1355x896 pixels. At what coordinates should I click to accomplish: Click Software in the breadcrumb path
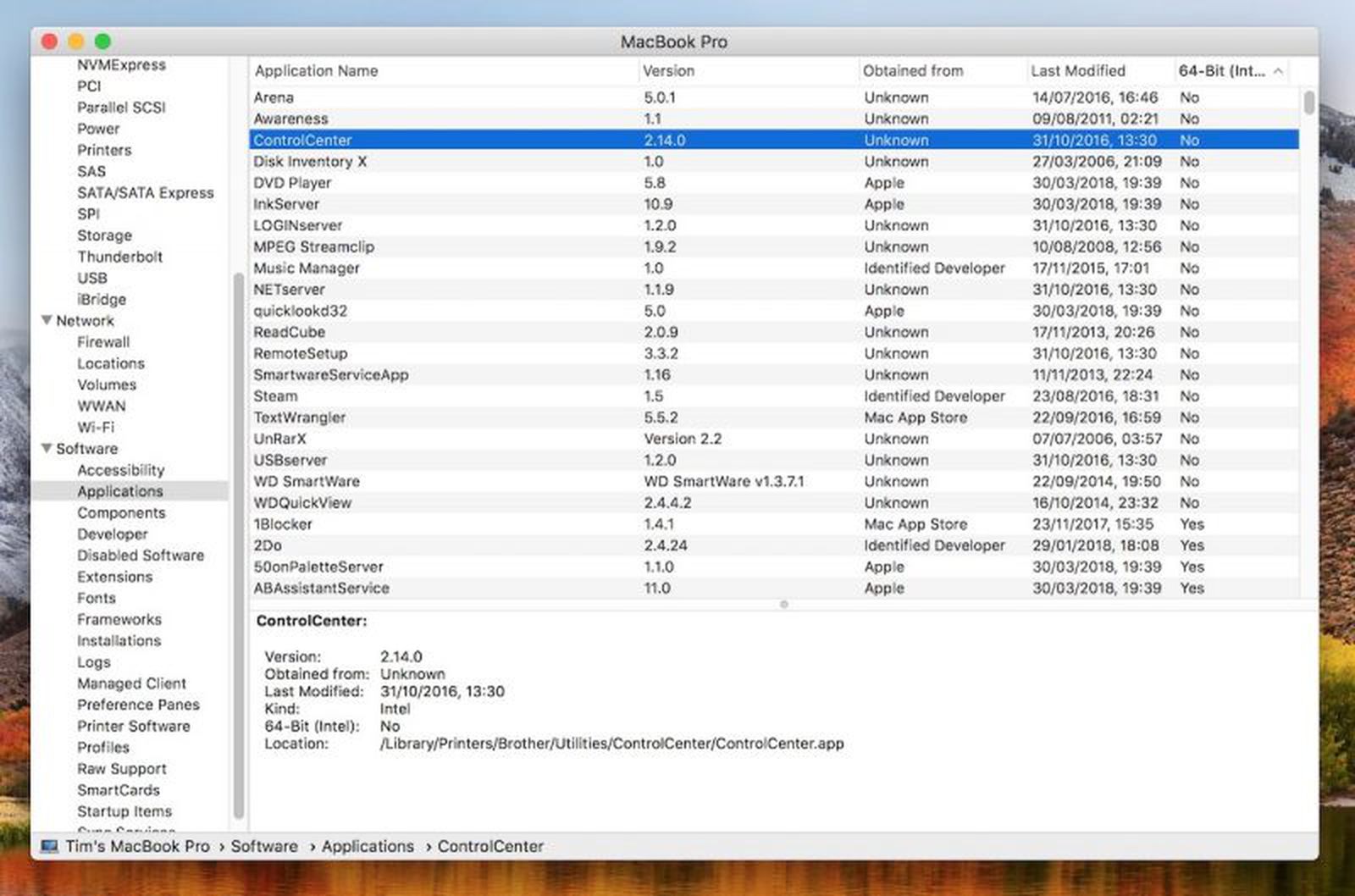[263, 846]
